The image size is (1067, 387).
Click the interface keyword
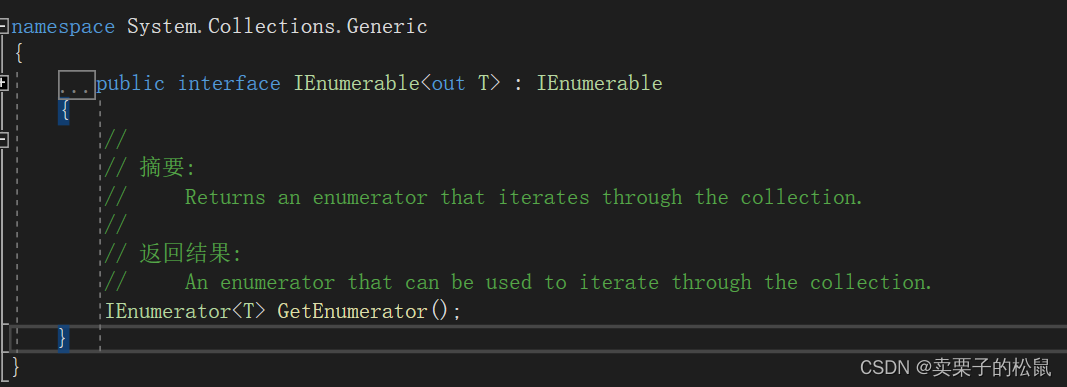[x=229, y=84]
